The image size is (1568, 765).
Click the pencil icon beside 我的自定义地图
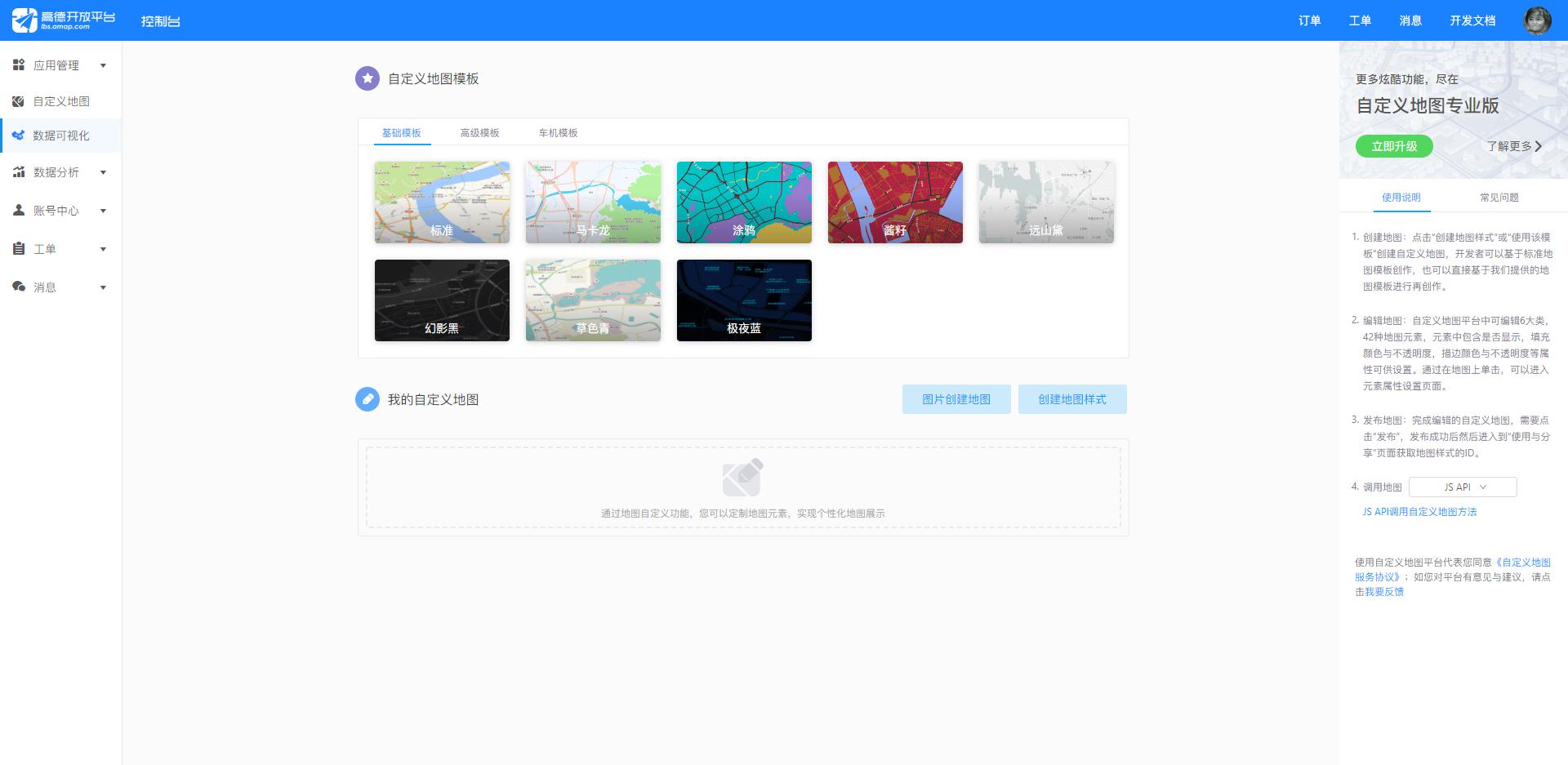(x=367, y=399)
